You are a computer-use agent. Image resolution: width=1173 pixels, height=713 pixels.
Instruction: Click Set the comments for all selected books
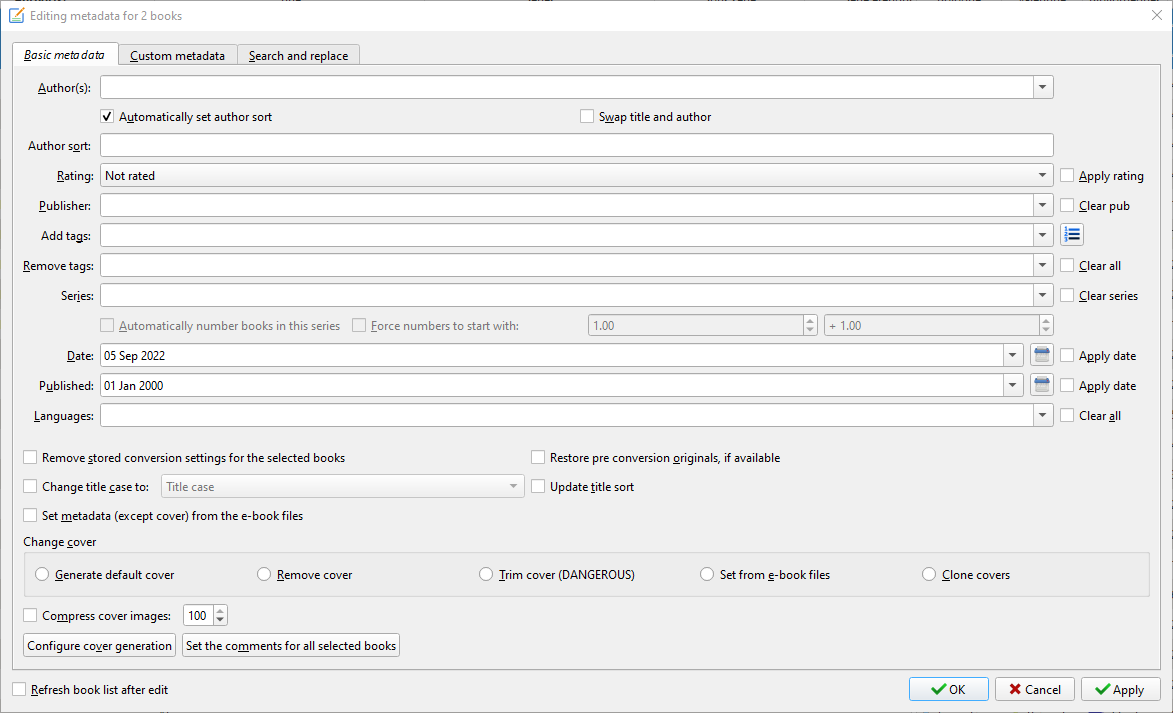[x=291, y=645]
